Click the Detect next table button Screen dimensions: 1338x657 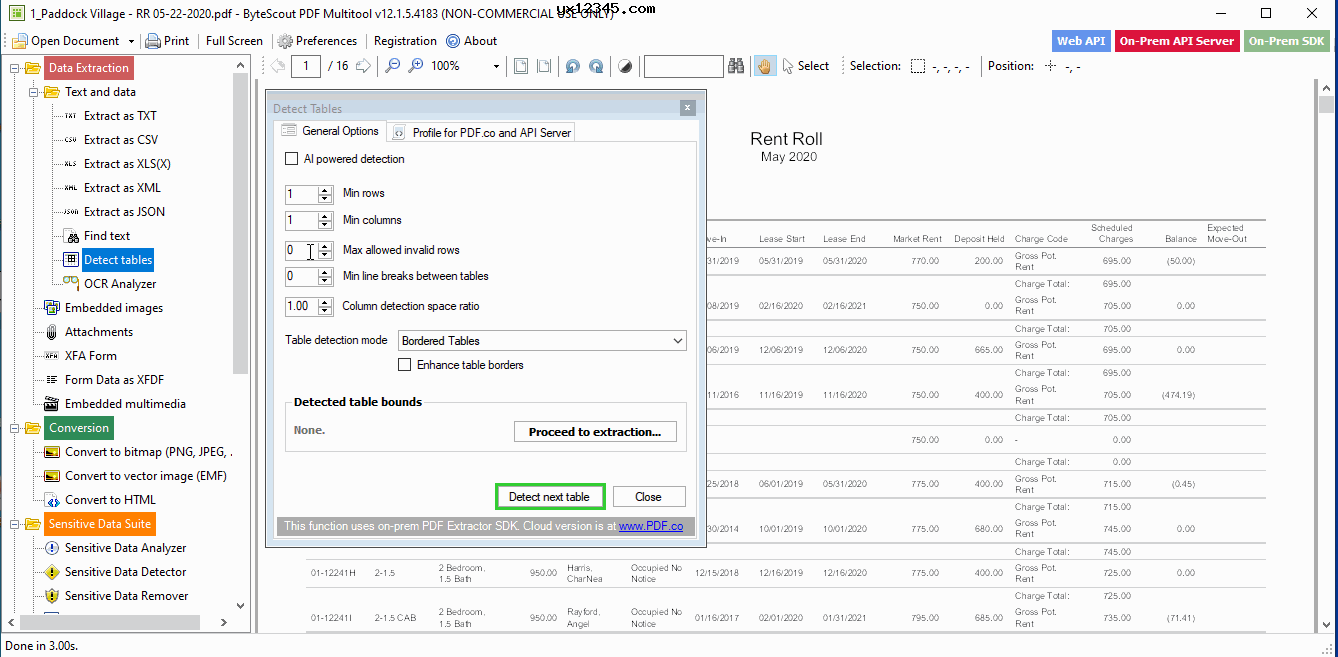[x=549, y=497]
